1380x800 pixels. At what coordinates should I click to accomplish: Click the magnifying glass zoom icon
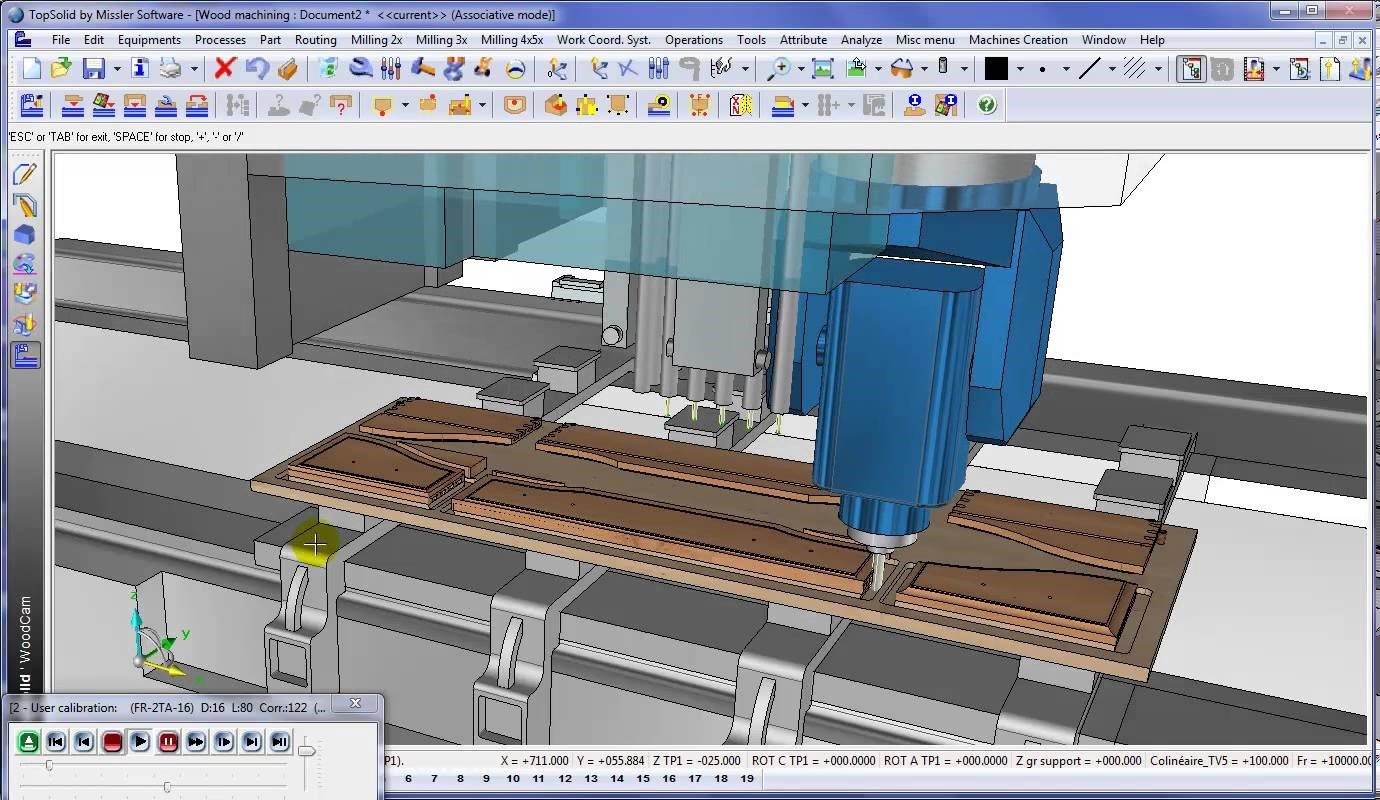(x=778, y=69)
